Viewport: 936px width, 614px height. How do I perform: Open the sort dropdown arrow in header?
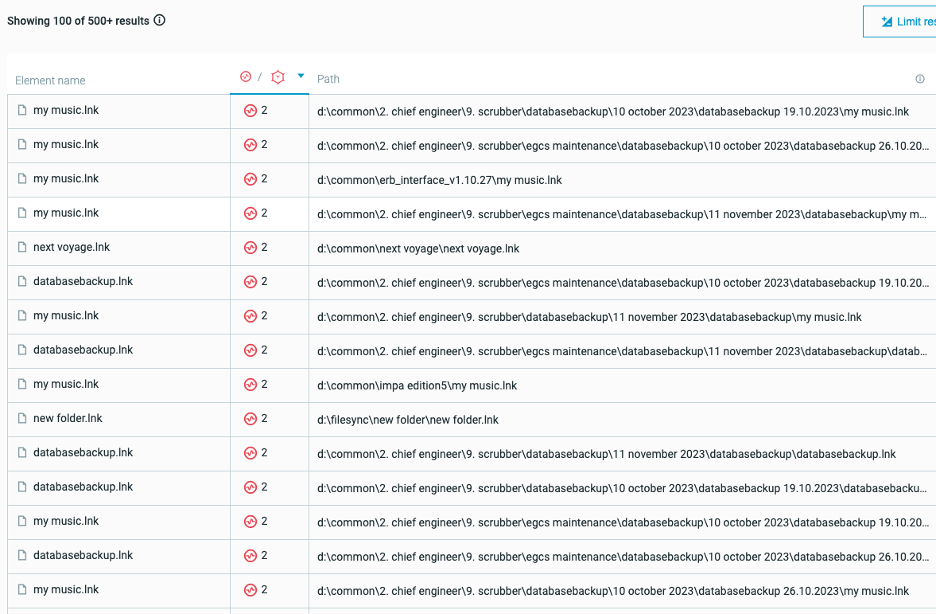point(301,76)
